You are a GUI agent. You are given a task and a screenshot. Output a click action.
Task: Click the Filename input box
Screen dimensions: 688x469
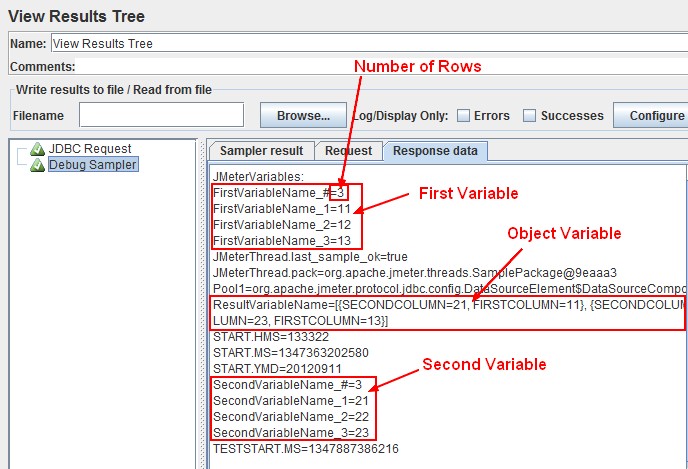176,116
